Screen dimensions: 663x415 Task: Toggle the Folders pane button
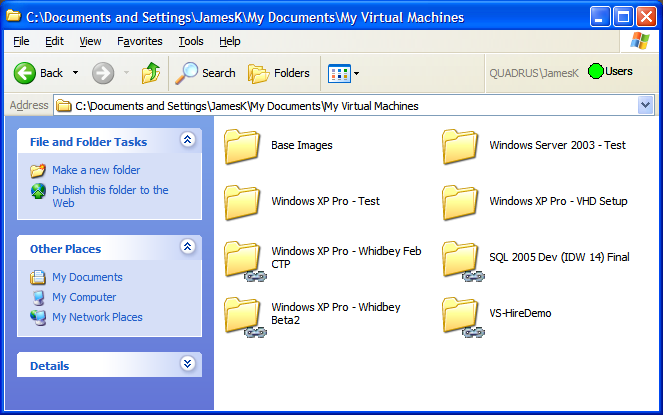tap(279, 73)
